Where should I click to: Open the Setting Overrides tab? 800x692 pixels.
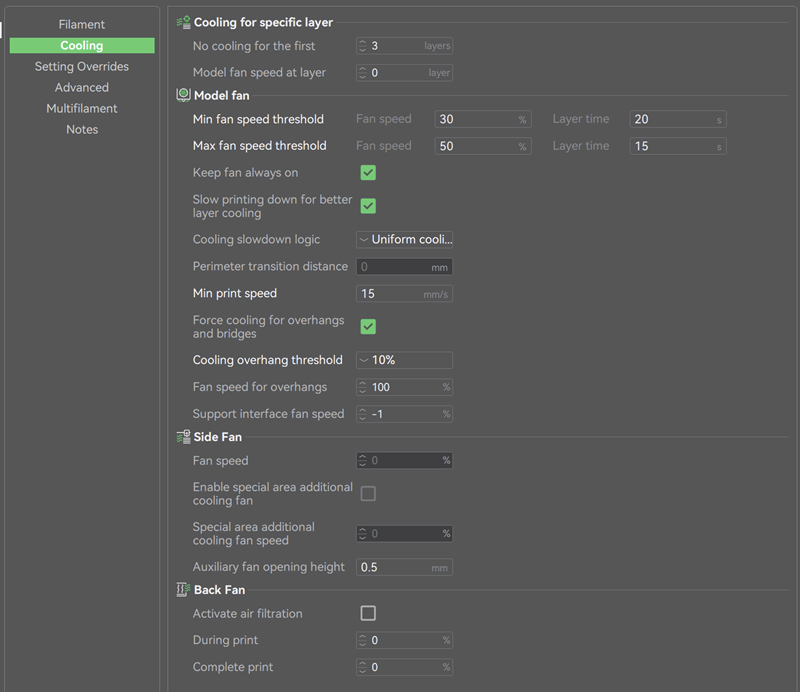[82, 67]
